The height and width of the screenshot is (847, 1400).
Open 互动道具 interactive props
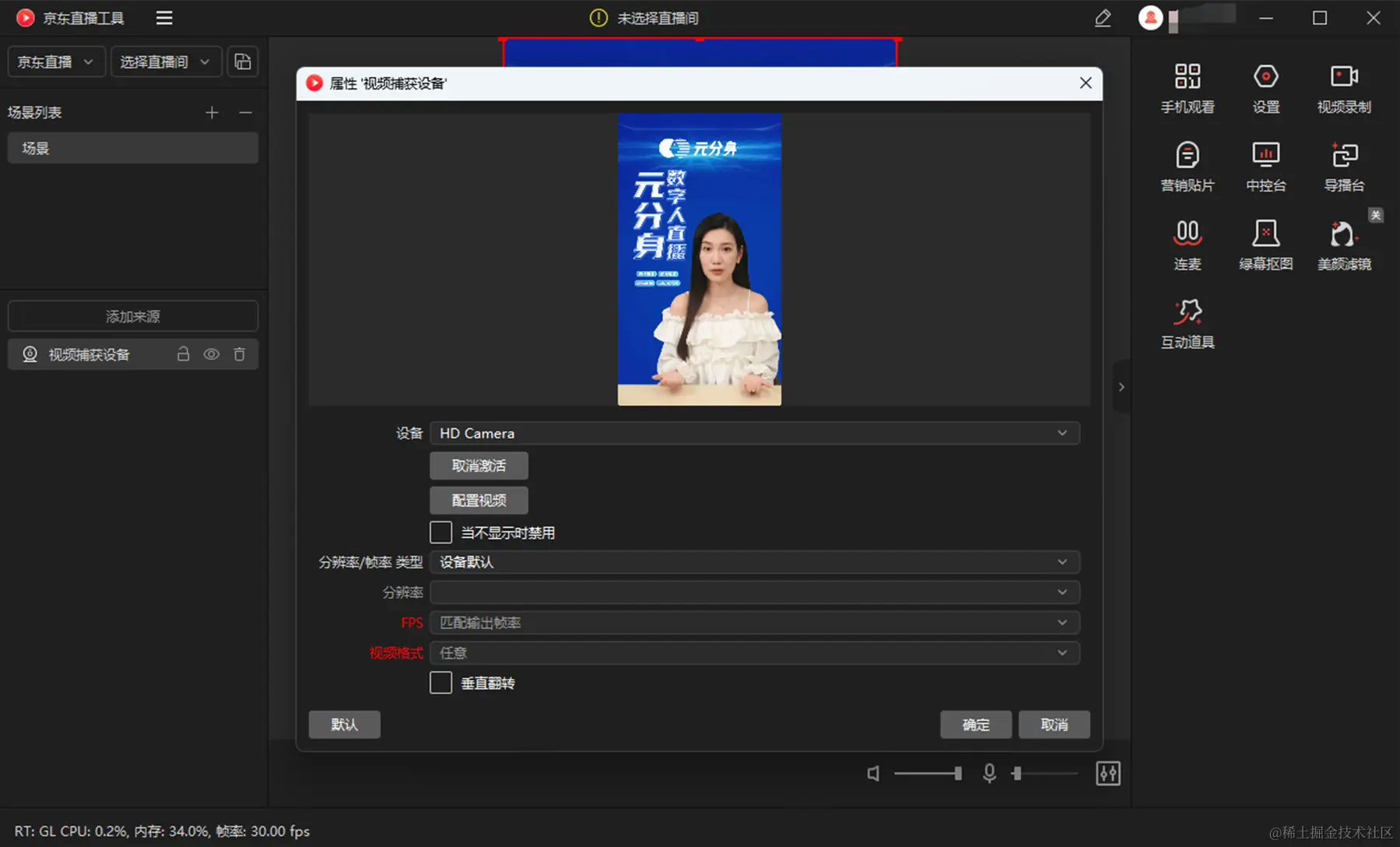tap(1188, 324)
